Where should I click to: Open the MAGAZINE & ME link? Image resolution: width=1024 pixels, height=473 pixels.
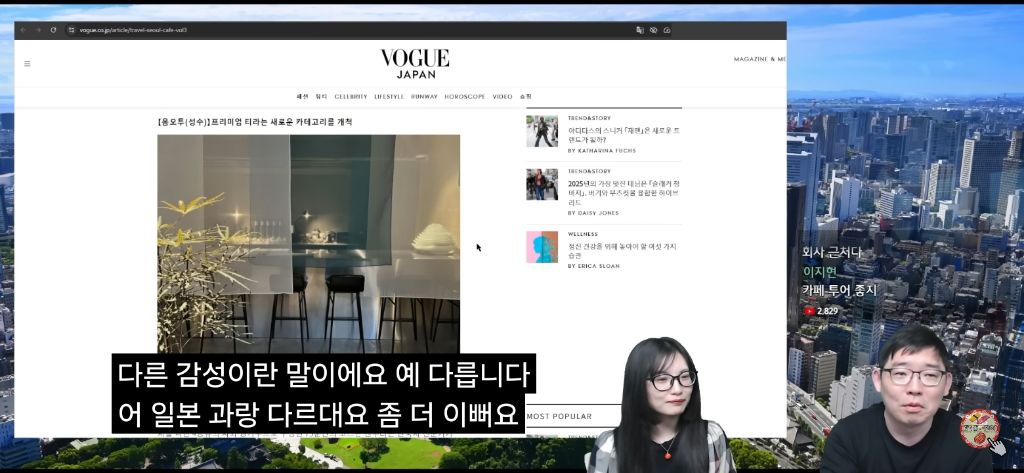pyautogui.click(x=759, y=59)
